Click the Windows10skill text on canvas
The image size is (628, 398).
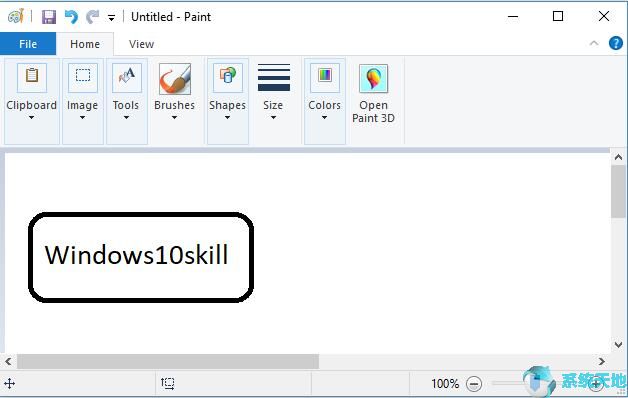click(x=137, y=255)
